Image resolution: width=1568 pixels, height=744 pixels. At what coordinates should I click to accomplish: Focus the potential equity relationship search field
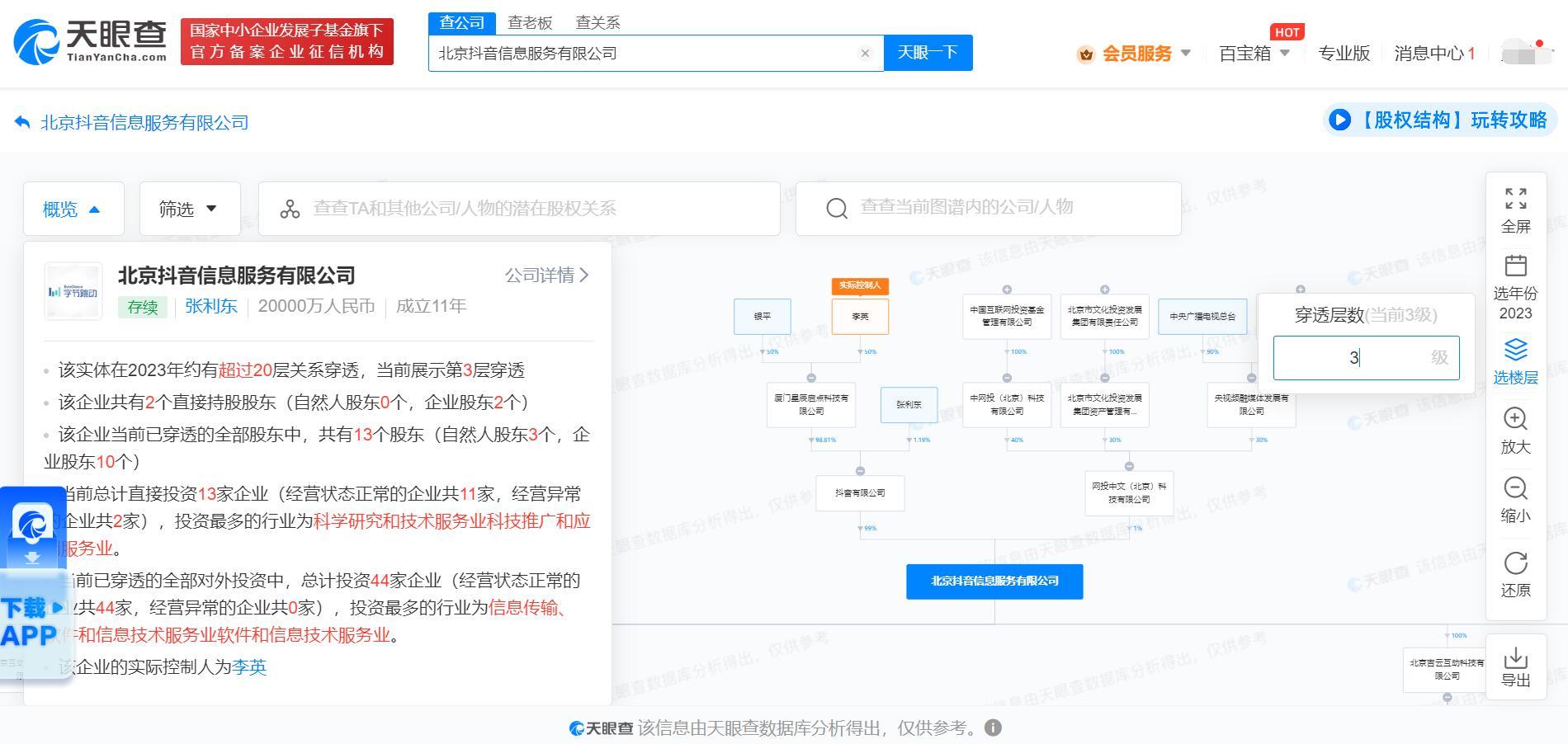tap(519, 209)
